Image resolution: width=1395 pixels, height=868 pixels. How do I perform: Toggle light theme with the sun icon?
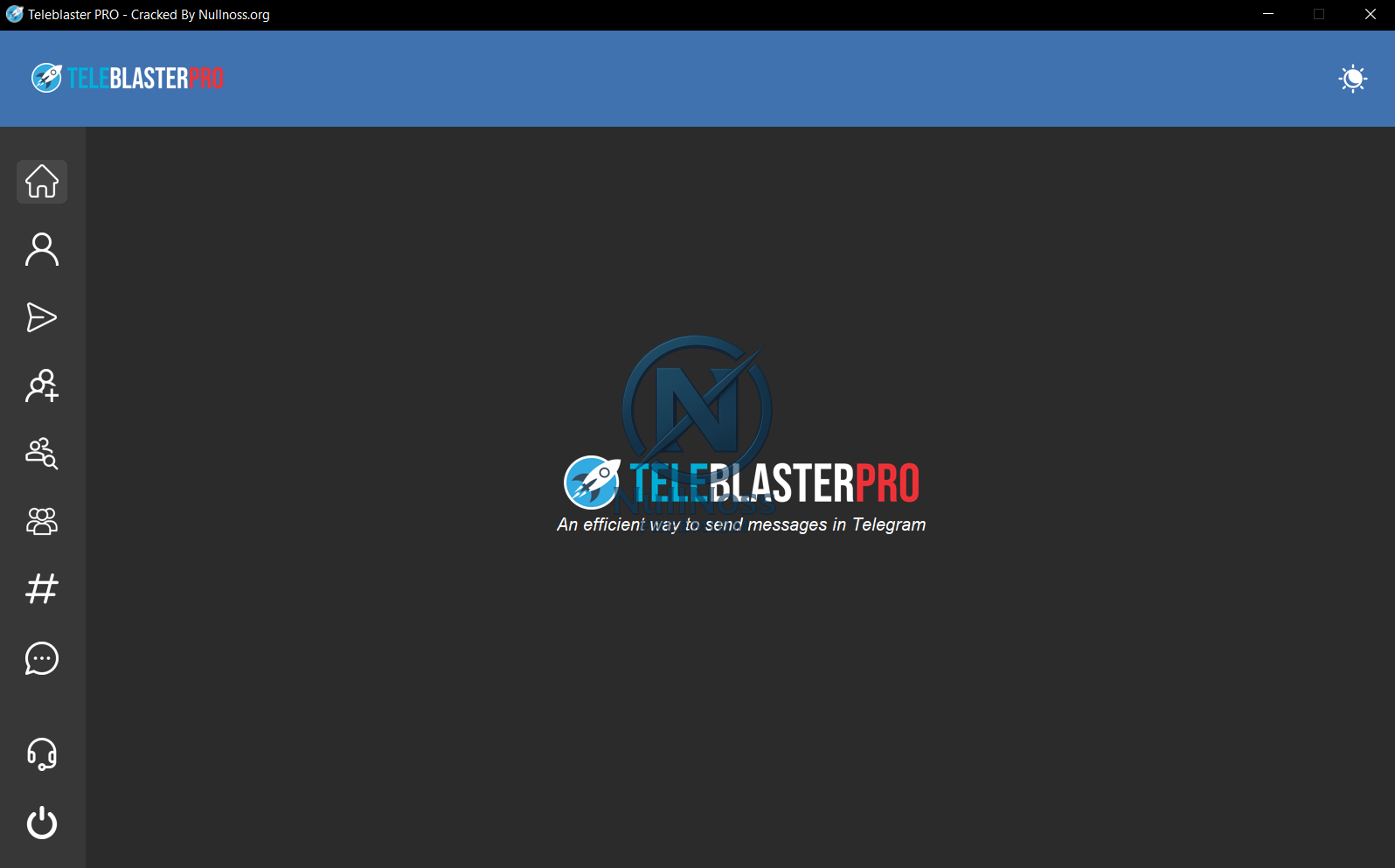[x=1353, y=79]
